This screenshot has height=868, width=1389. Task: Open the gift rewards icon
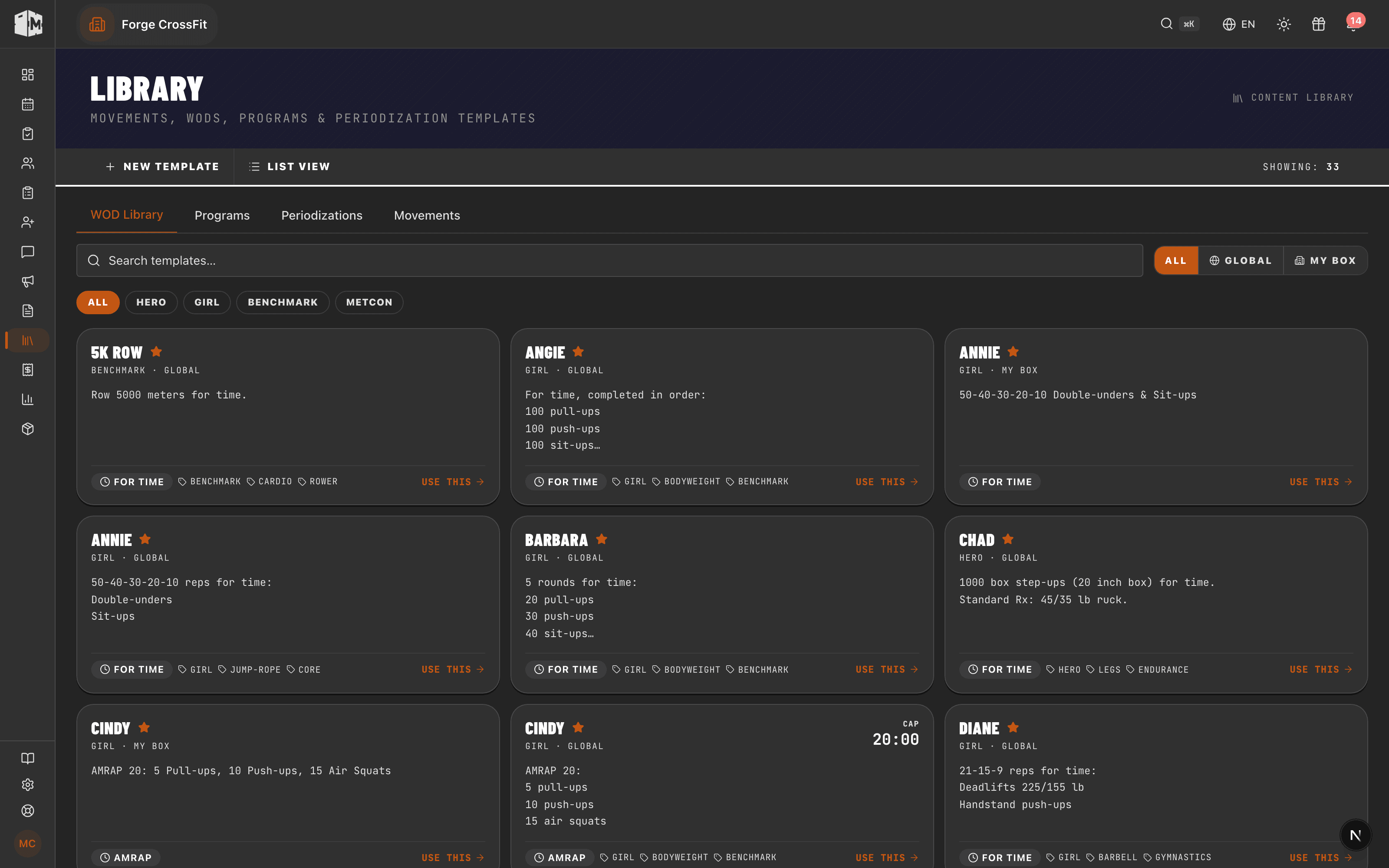point(1318,24)
